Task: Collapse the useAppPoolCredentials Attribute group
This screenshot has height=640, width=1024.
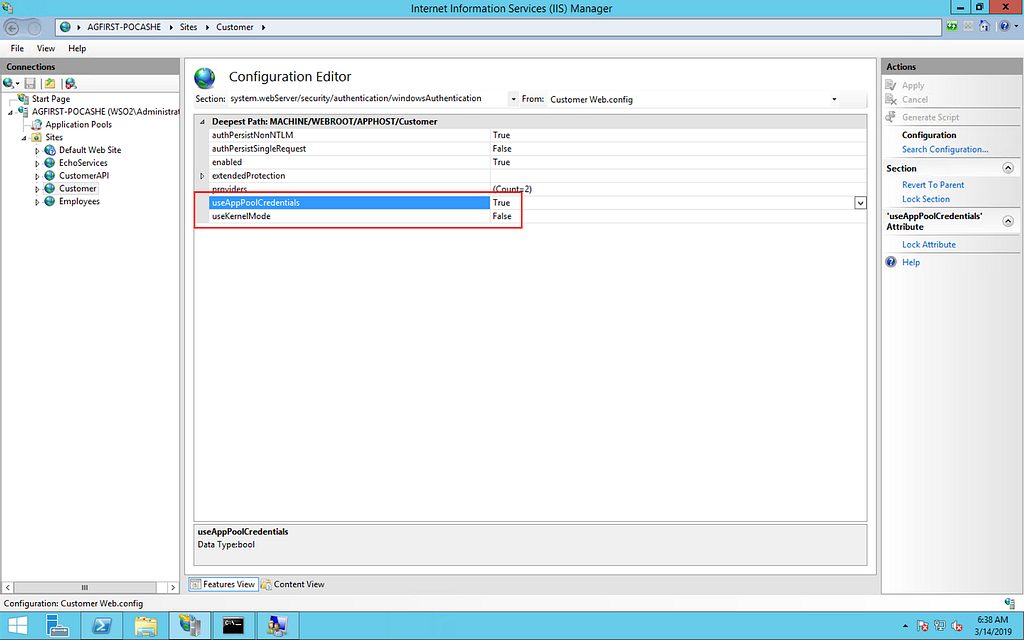Action: point(1008,221)
